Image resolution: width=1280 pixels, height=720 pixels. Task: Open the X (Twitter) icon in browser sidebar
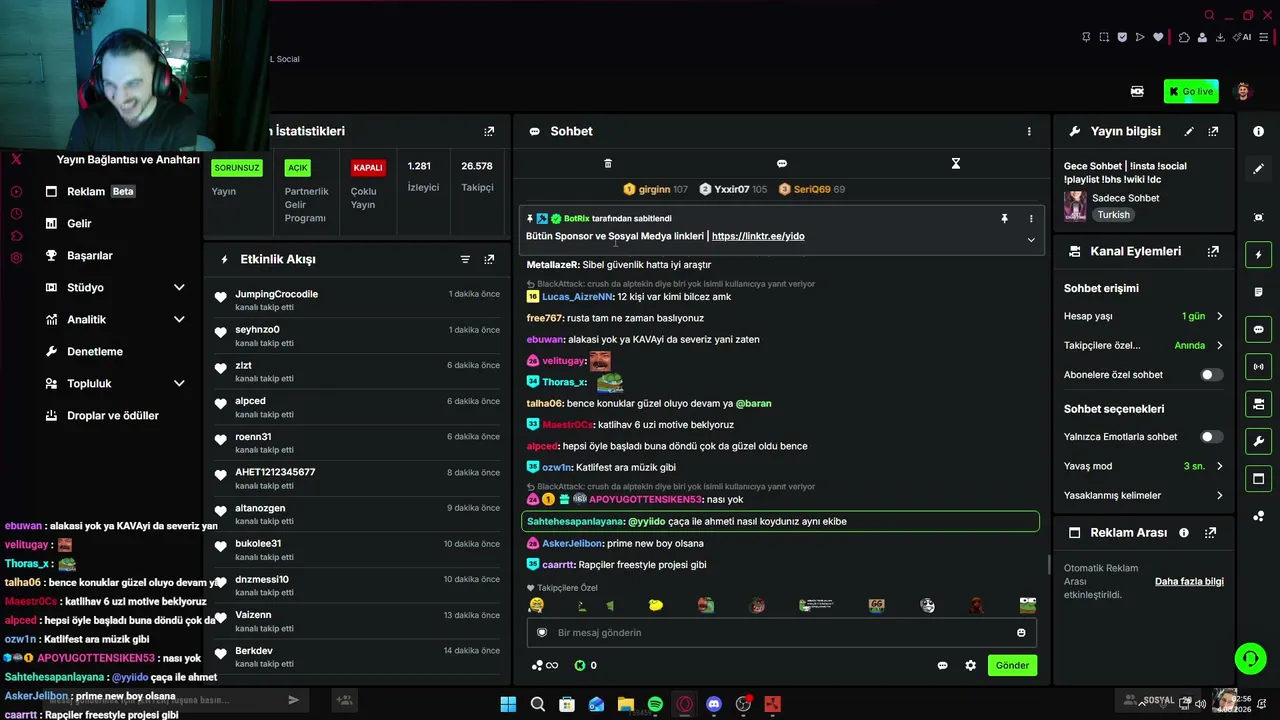tap(16, 159)
